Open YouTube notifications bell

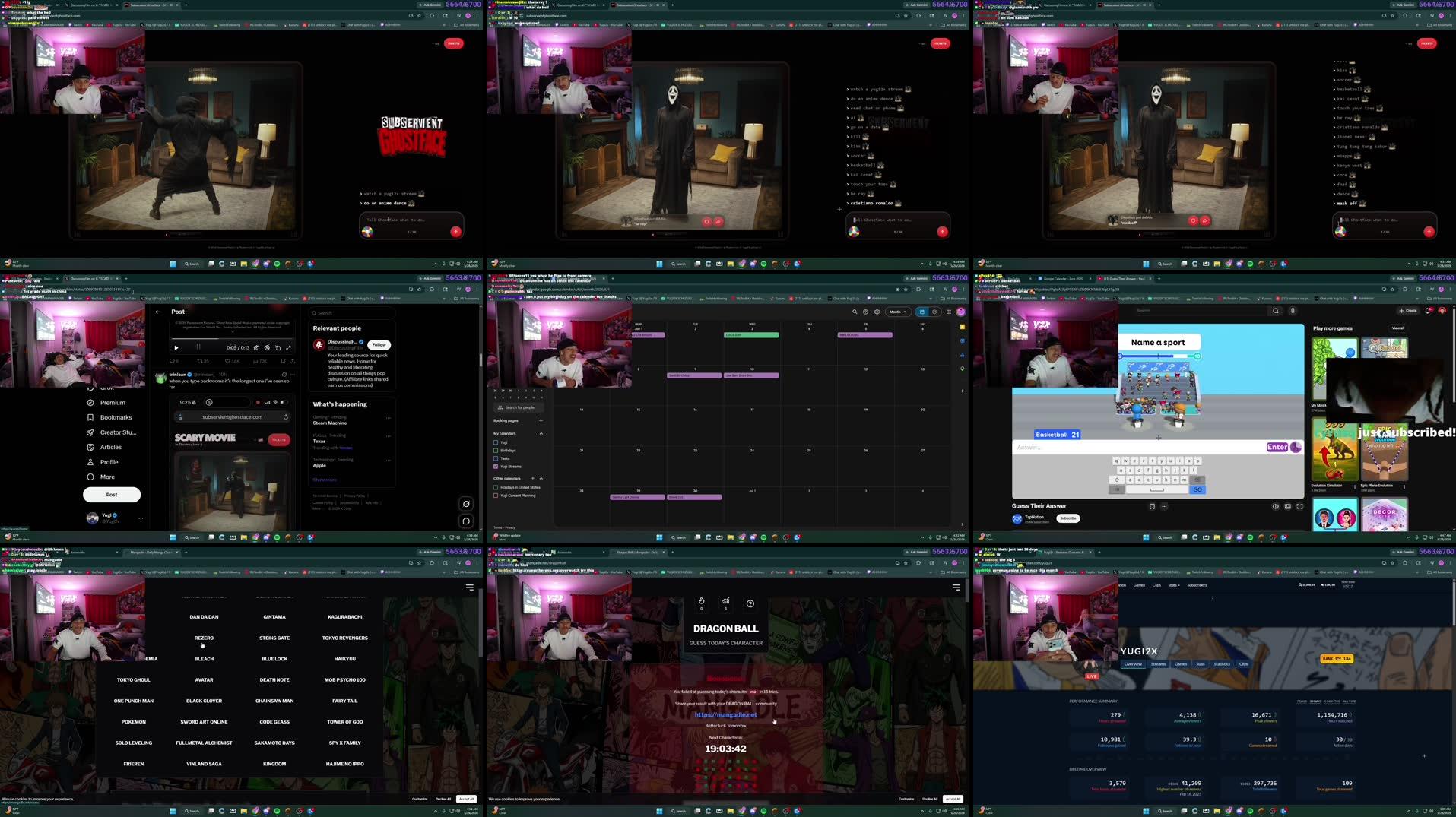pyautogui.click(x=1429, y=311)
